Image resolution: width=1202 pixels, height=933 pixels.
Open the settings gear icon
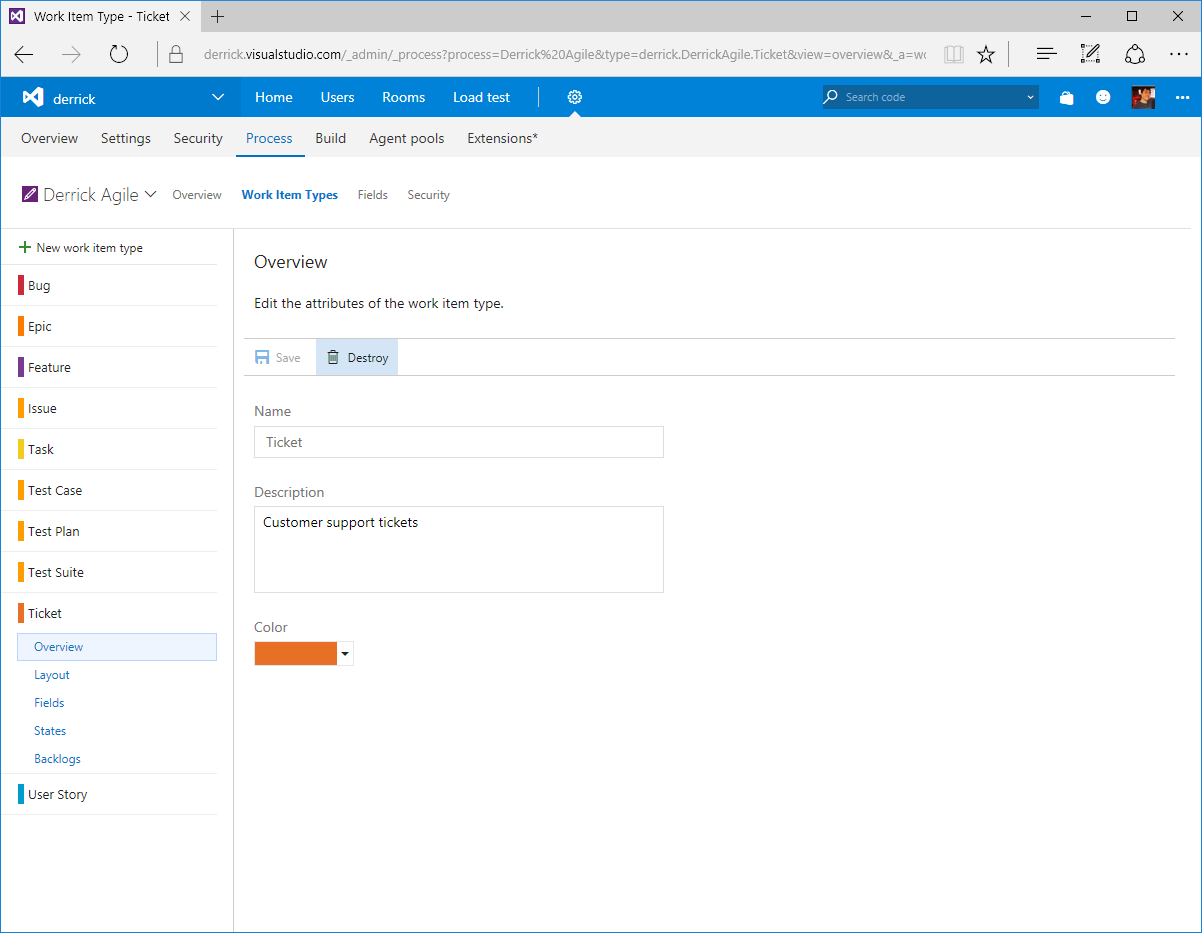pos(574,97)
